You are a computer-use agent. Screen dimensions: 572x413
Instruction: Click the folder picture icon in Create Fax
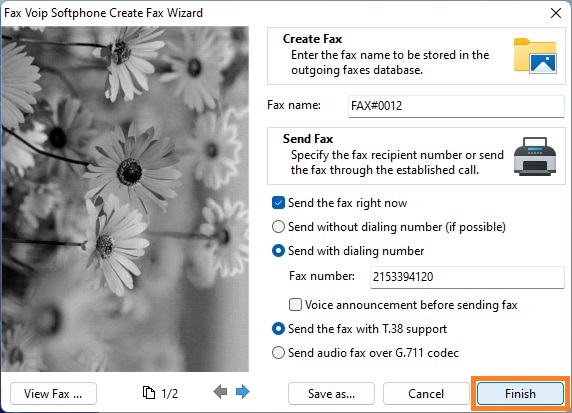[x=535, y=55]
